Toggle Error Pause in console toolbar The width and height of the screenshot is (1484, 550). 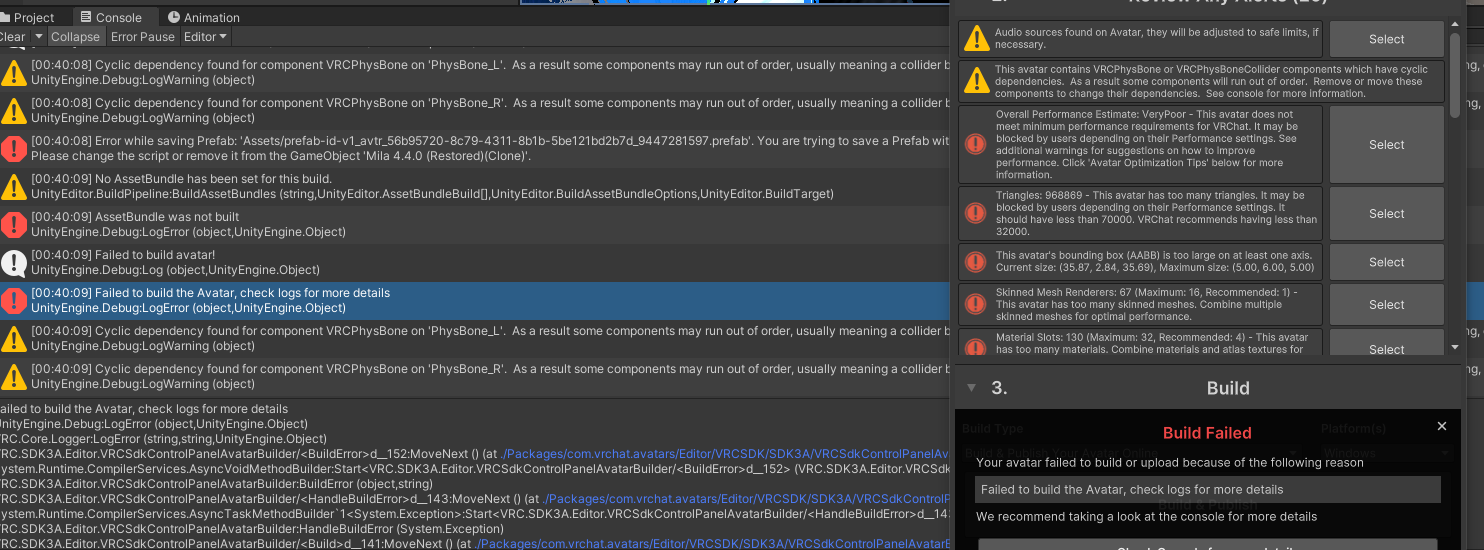click(x=143, y=37)
